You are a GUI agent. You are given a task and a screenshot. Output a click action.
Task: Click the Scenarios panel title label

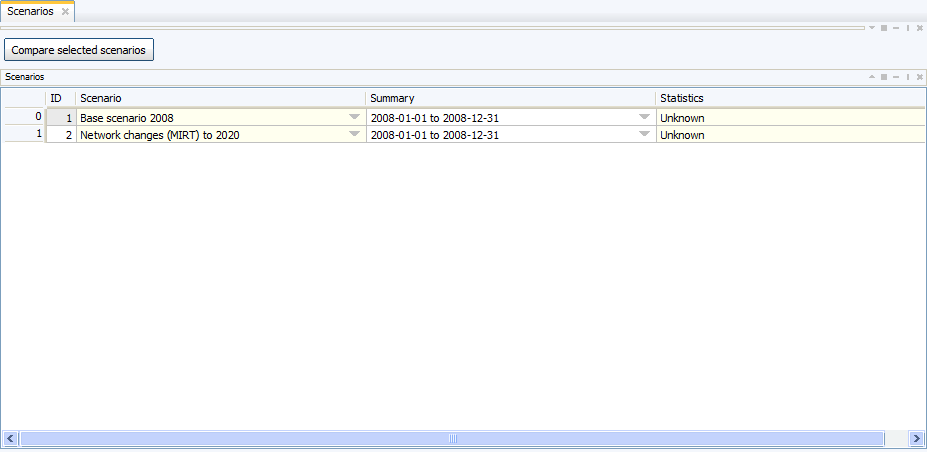24,77
